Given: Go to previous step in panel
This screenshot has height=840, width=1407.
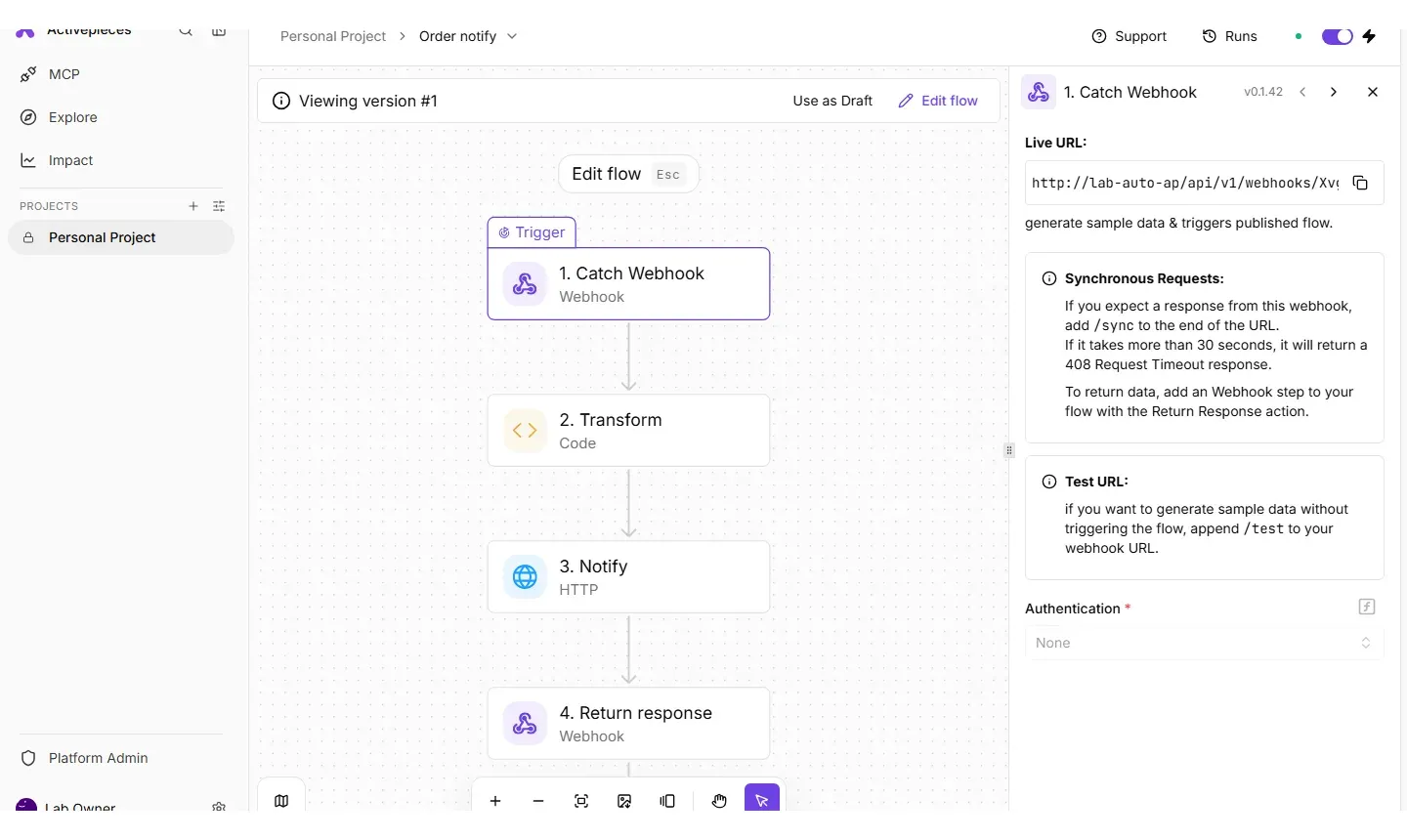Looking at the screenshot, I should 1302,92.
